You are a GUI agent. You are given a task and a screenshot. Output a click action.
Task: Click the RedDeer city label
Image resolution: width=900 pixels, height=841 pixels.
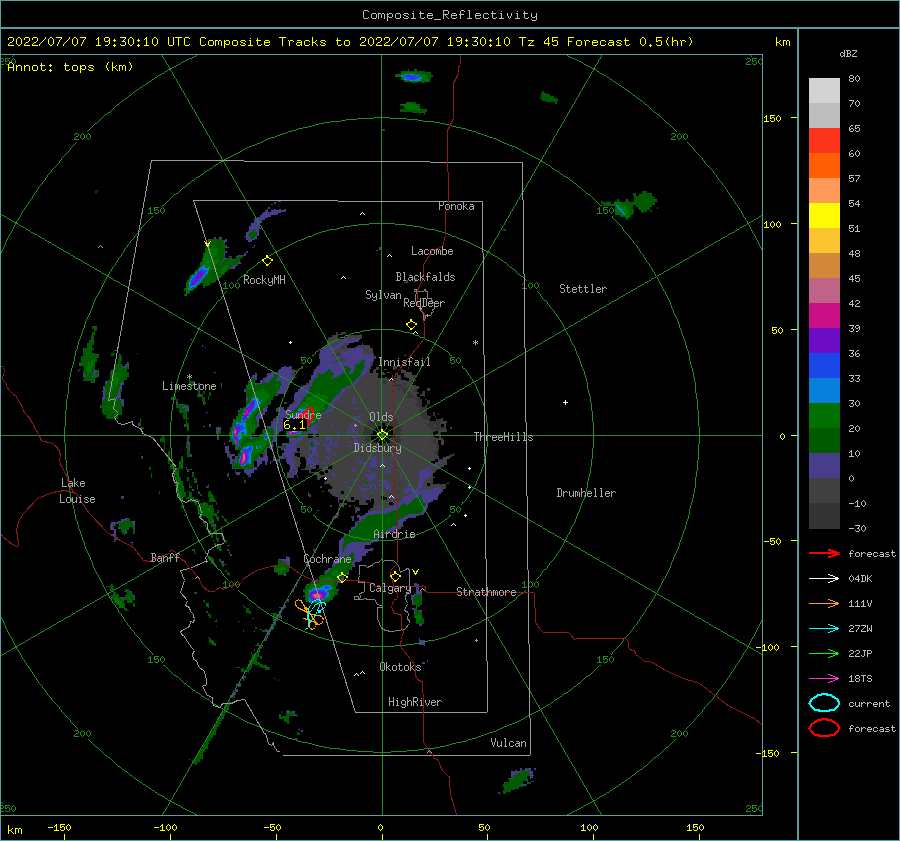click(424, 303)
